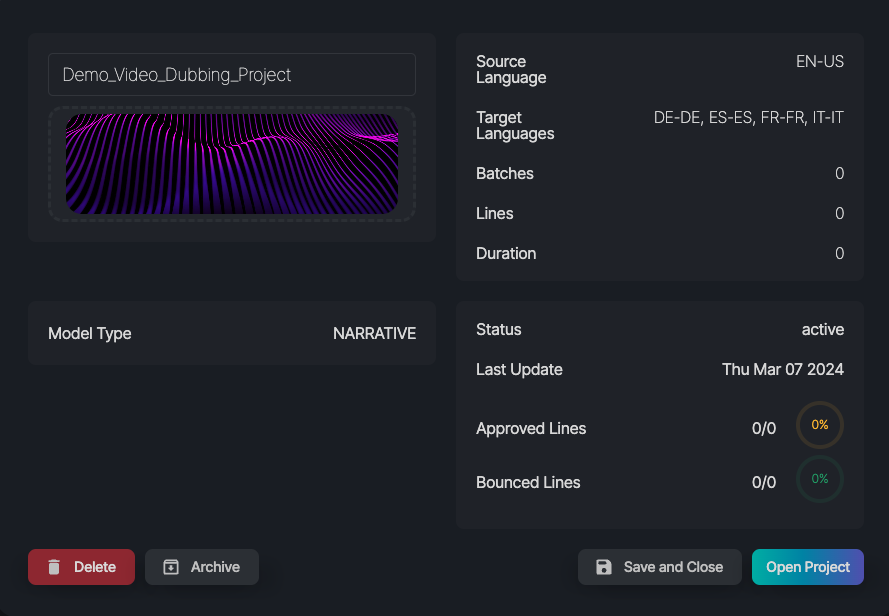Click the Bounced Lines 0/0 count

click(x=764, y=482)
